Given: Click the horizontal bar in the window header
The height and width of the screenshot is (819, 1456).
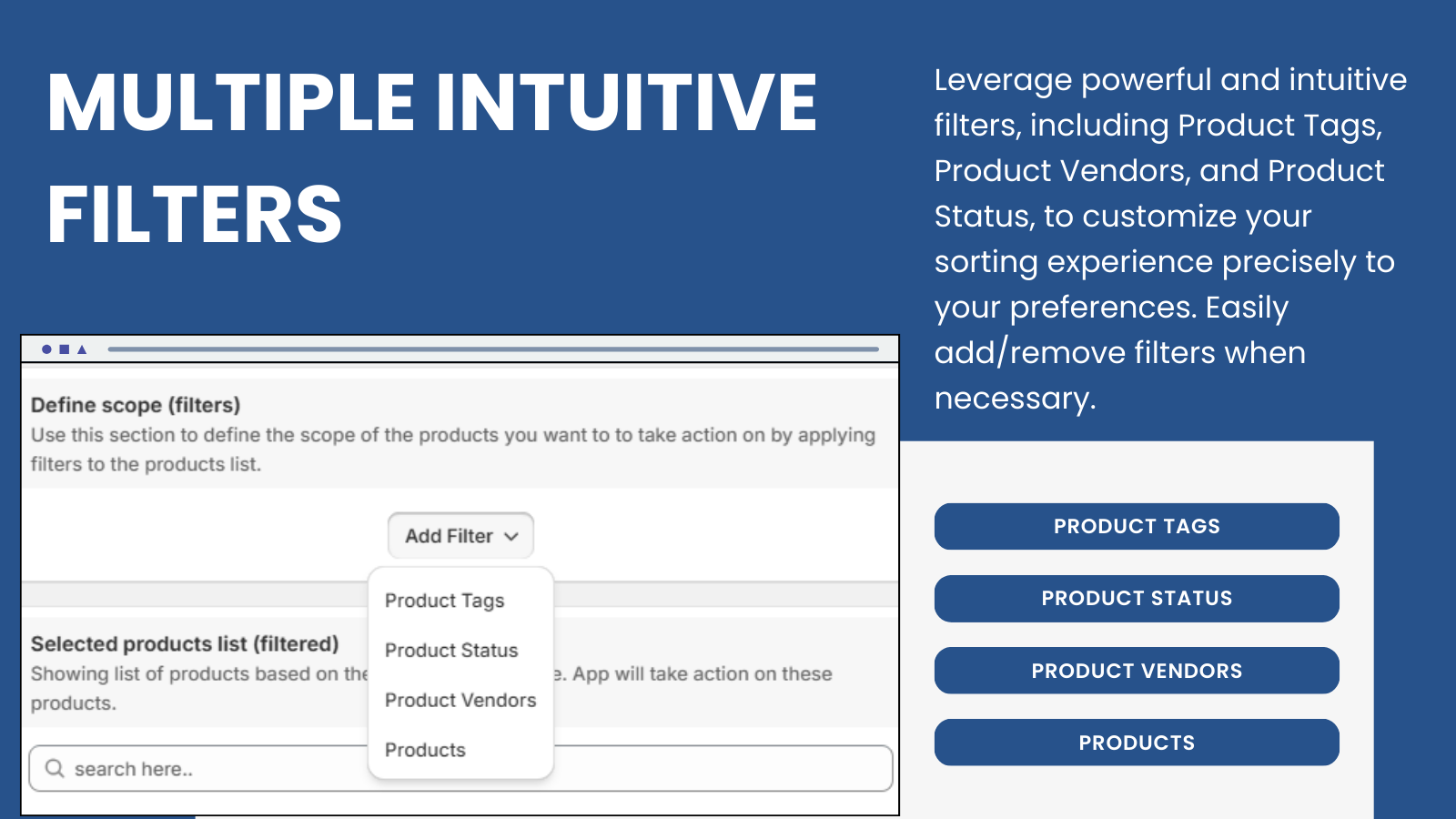Looking at the screenshot, I should [493, 349].
